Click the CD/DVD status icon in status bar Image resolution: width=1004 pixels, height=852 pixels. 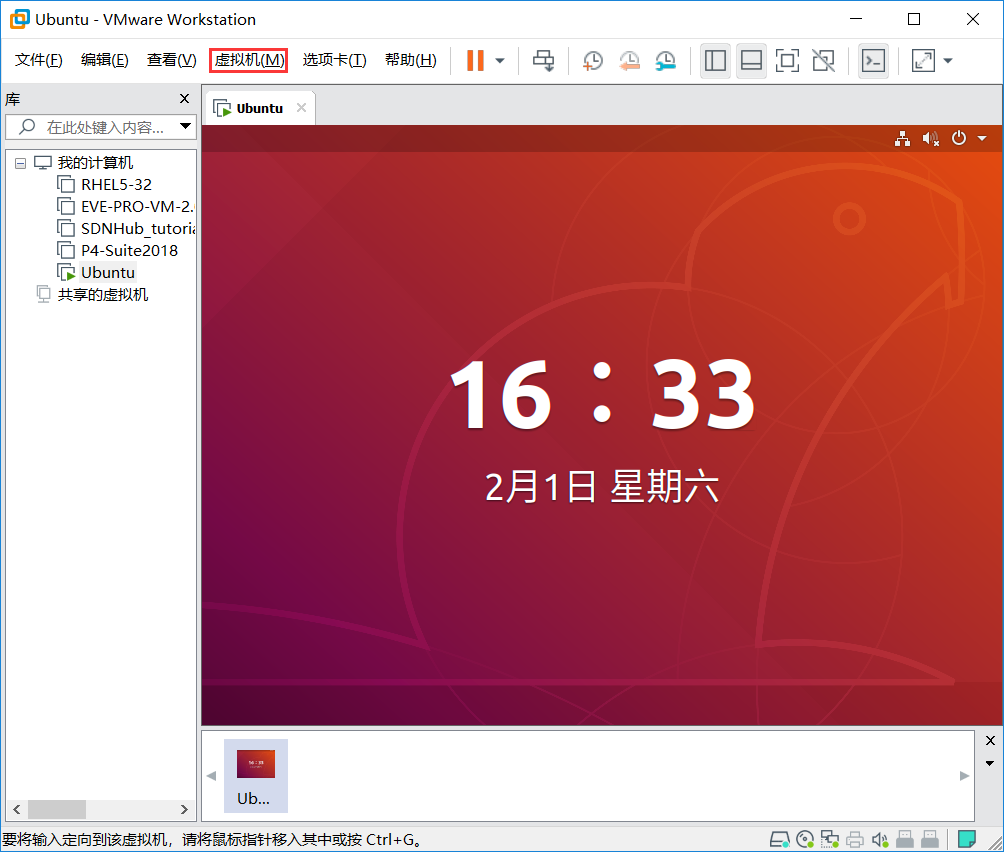click(x=805, y=839)
